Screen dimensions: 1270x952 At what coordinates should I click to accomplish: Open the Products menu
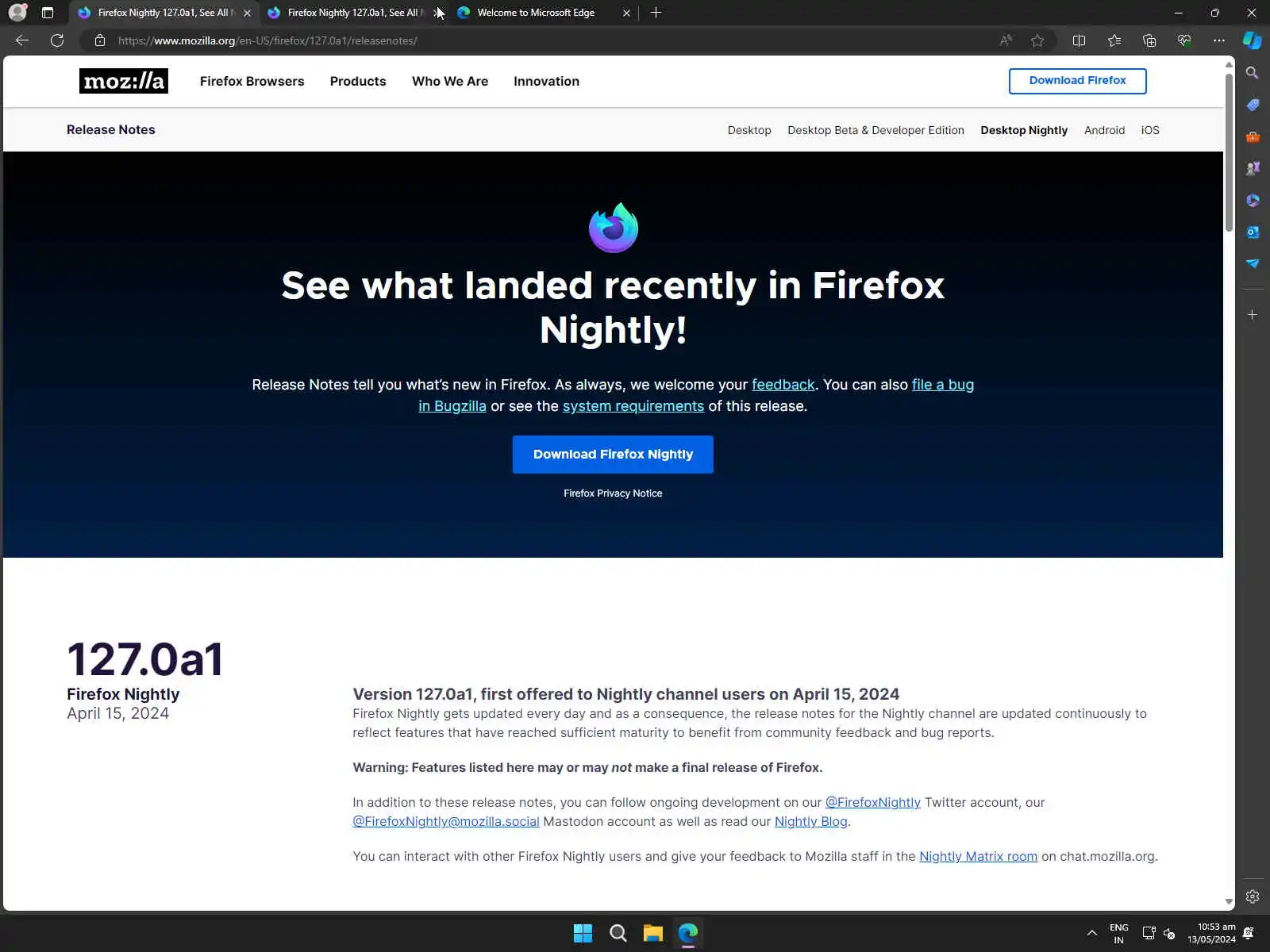358,81
